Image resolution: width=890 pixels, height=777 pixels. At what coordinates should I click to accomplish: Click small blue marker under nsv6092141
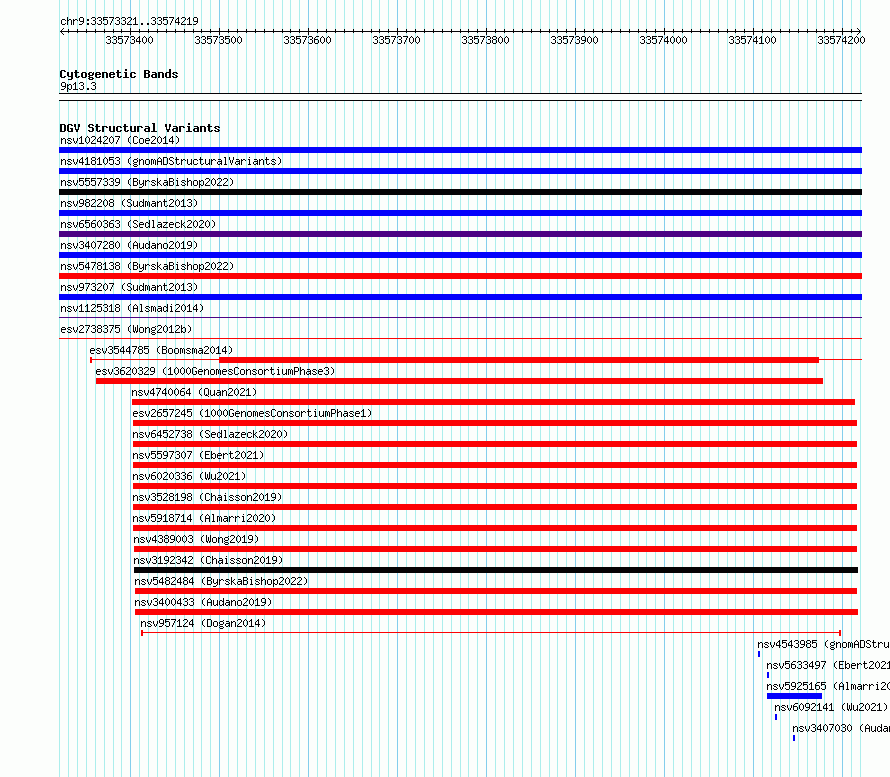[x=776, y=717]
